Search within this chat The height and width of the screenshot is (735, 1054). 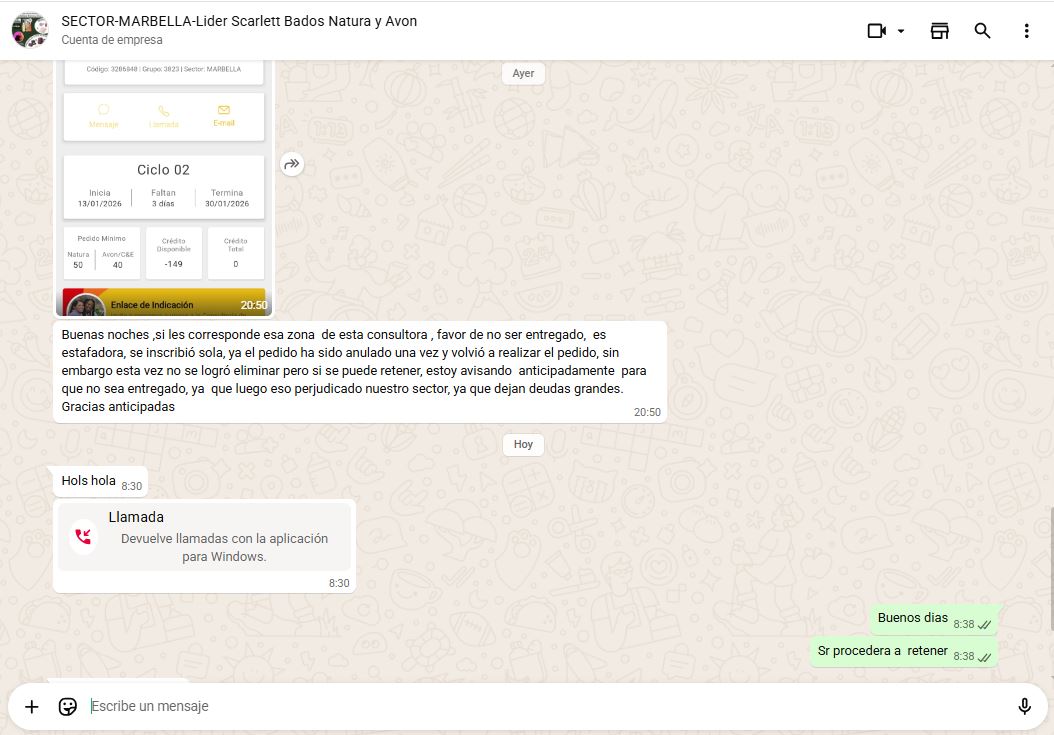pyautogui.click(x=982, y=31)
